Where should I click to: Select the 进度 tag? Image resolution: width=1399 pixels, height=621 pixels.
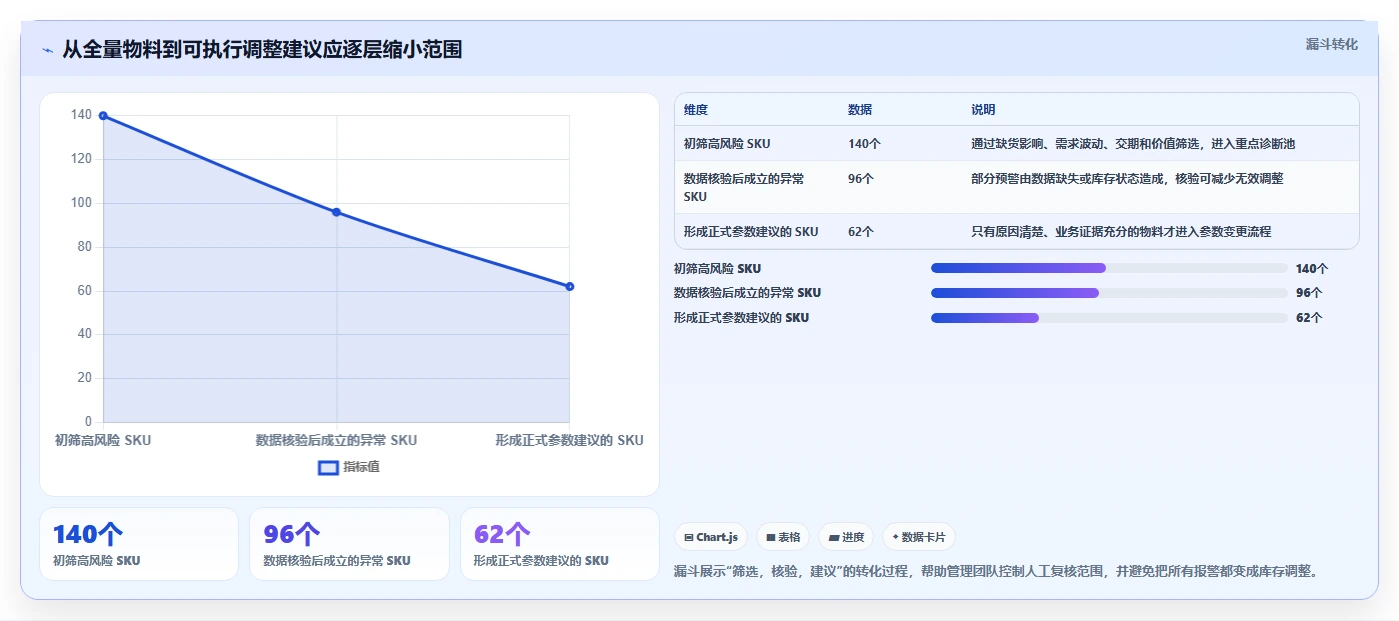pos(846,537)
